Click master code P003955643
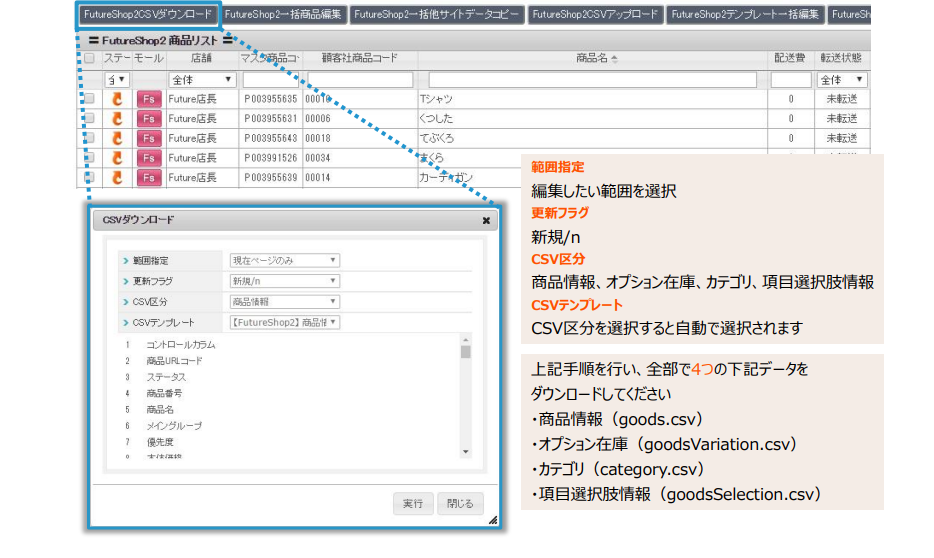The height and width of the screenshot is (558, 934). point(270,138)
